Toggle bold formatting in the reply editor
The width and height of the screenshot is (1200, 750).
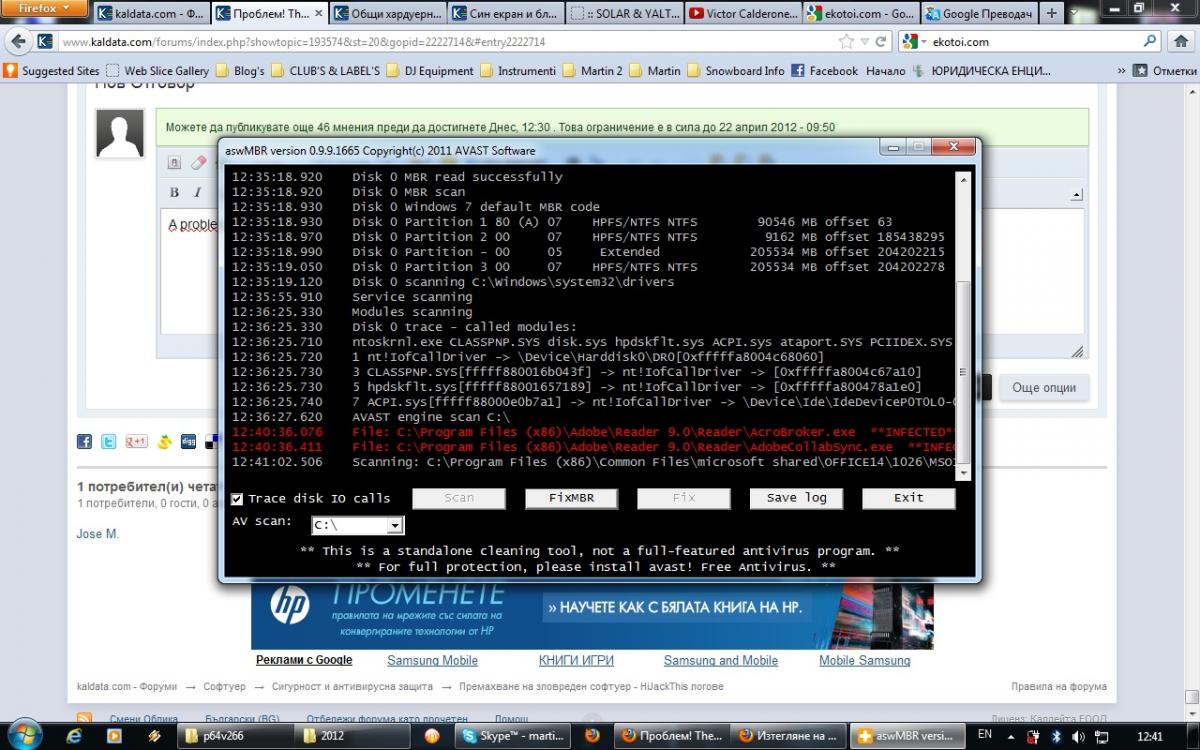(174, 192)
